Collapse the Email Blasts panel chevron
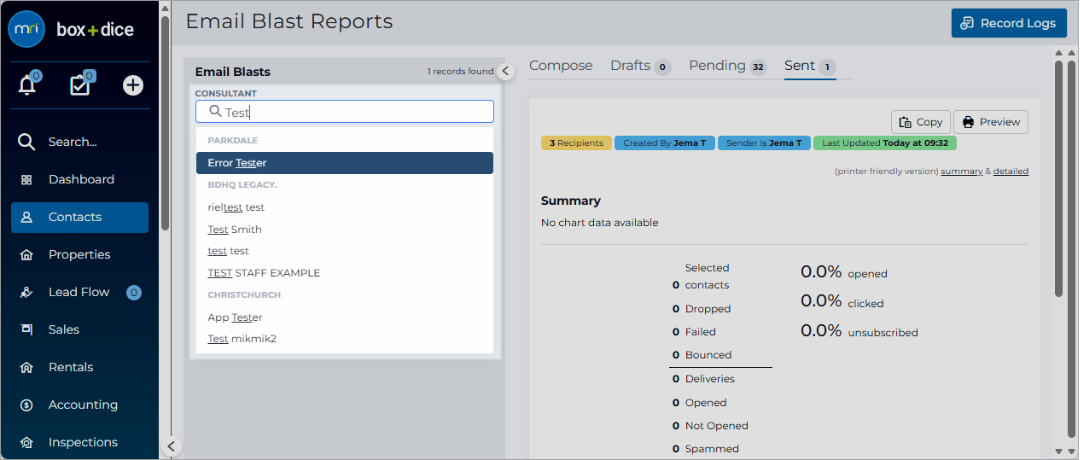1080x460 pixels. [506, 71]
